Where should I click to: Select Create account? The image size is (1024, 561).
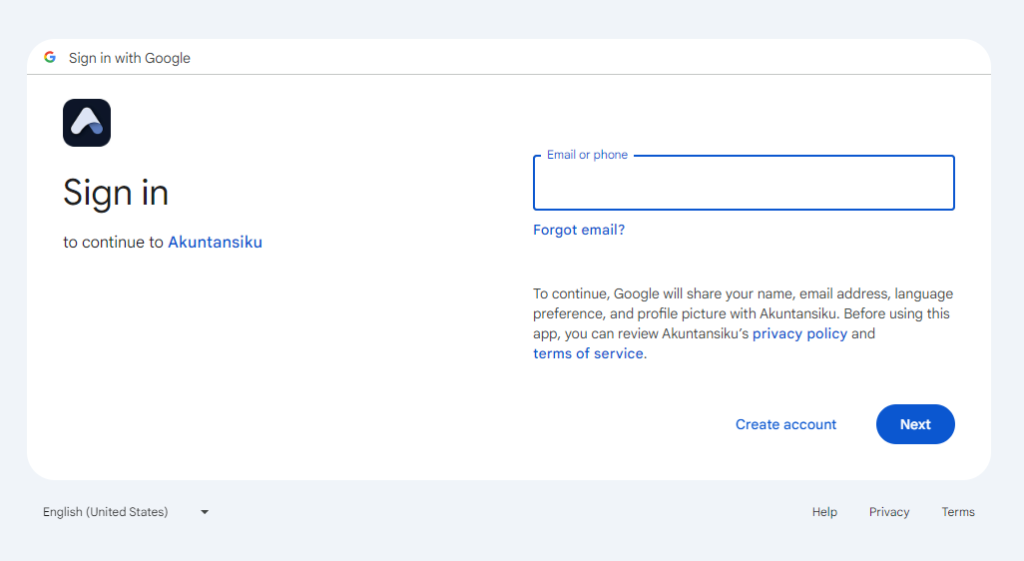[x=786, y=425]
